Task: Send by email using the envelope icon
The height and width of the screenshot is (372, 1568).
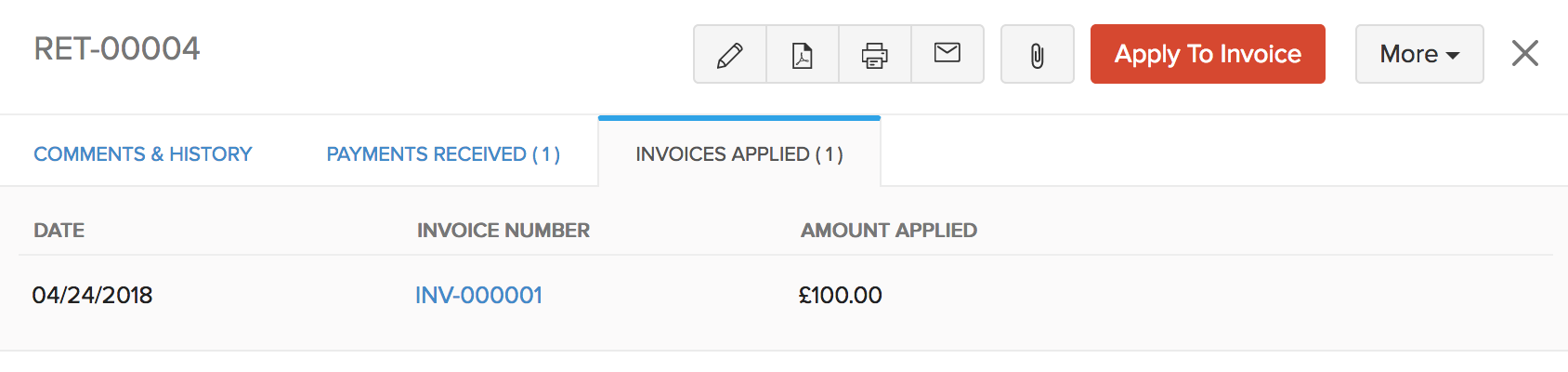Action: 947,54
